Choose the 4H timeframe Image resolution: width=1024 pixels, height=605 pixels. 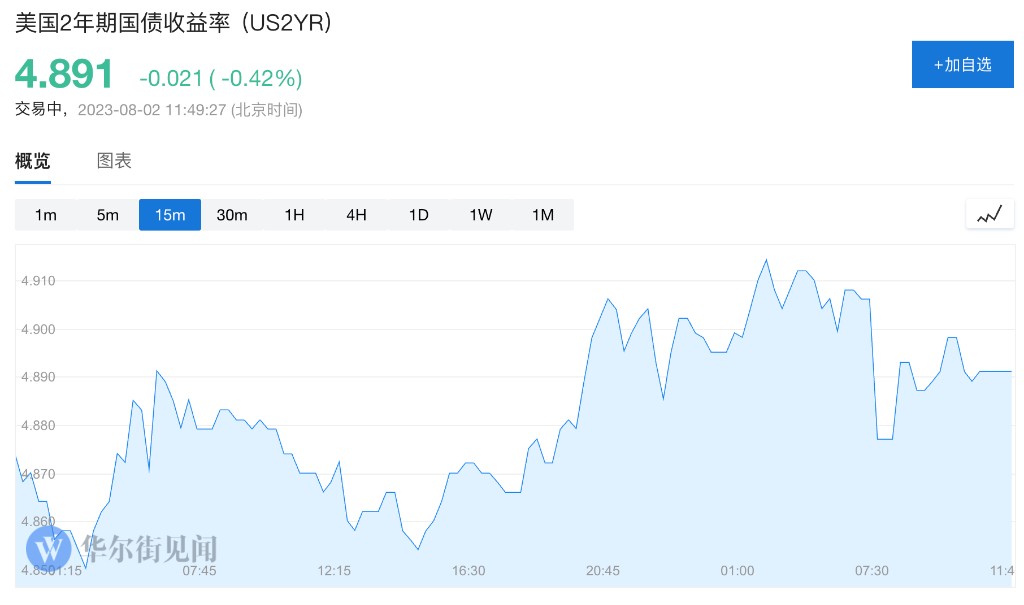click(356, 215)
